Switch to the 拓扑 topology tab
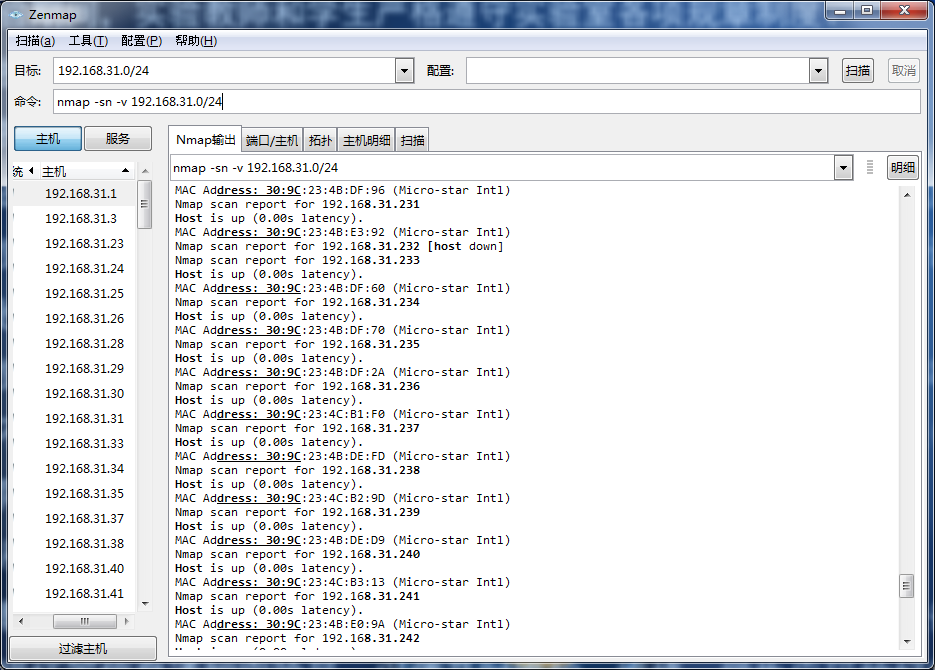The image size is (935, 670). click(320, 141)
